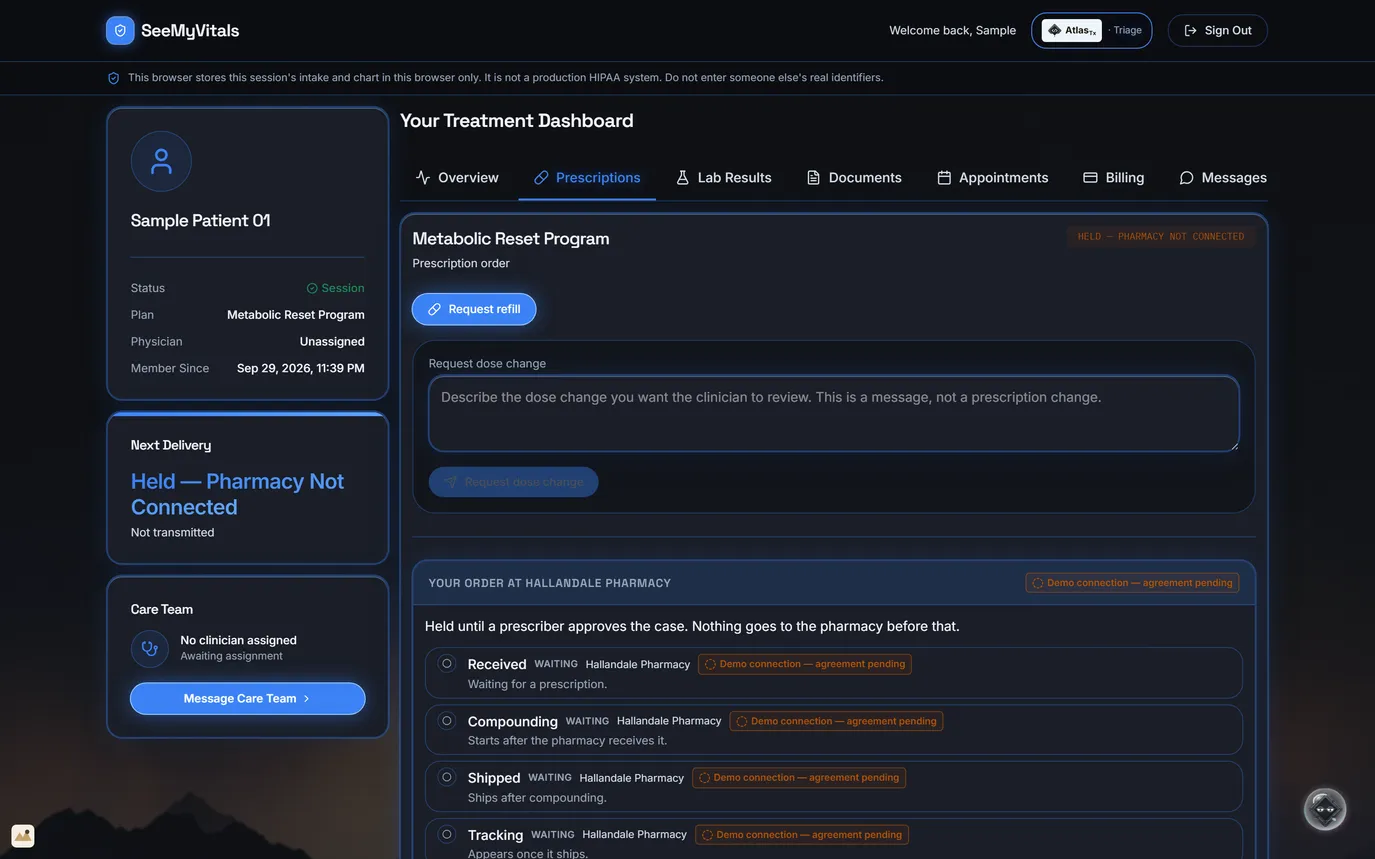Click the demo connection badge in the order header
This screenshot has height=859, width=1375.
tap(1133, 583)
